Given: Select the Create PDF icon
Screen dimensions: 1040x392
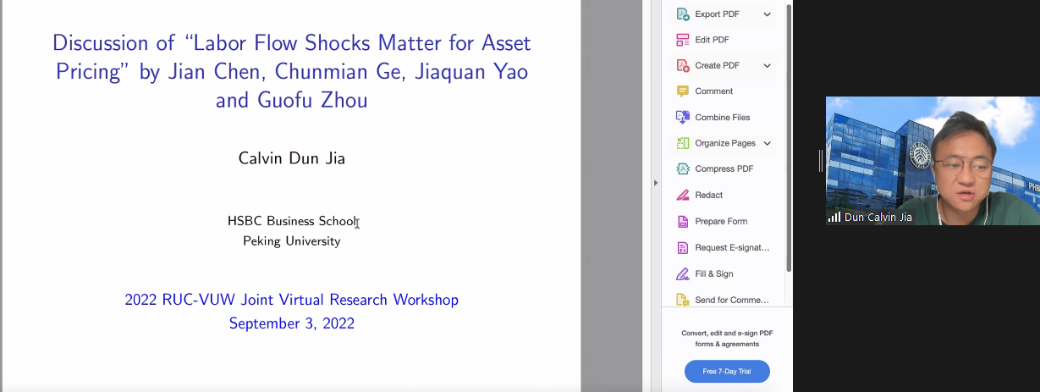Looking at the screenshot, I should (682, 66).
